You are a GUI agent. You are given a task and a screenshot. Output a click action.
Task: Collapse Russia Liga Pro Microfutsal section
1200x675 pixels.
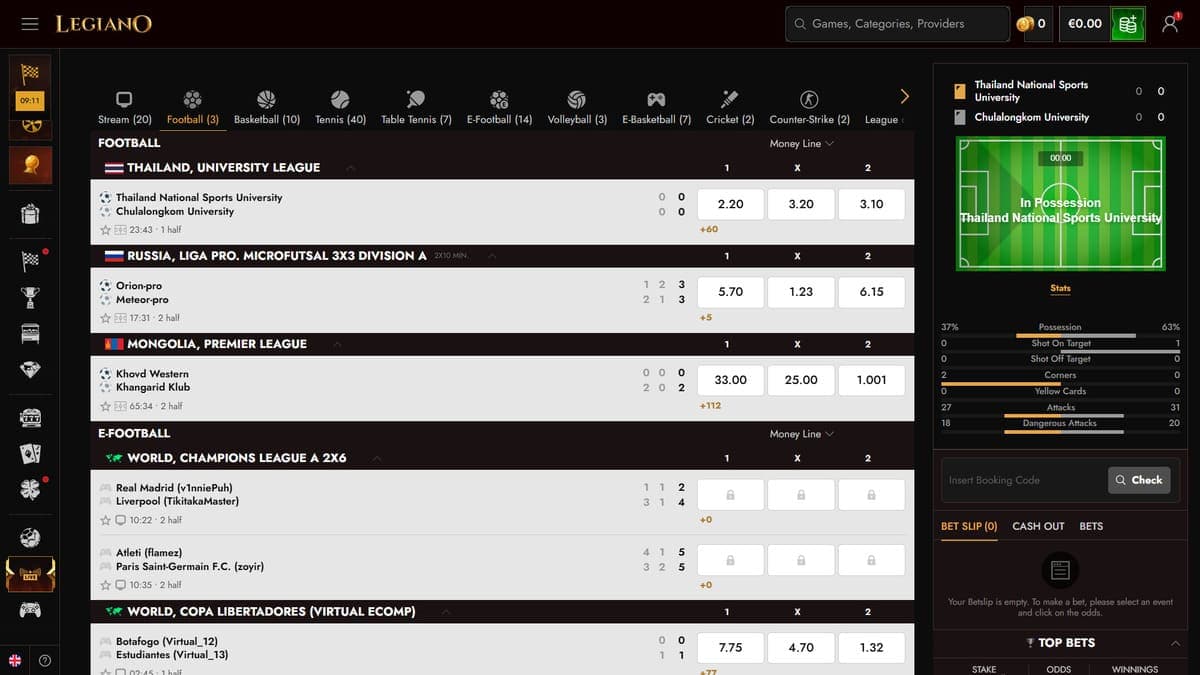click(492, 256)
